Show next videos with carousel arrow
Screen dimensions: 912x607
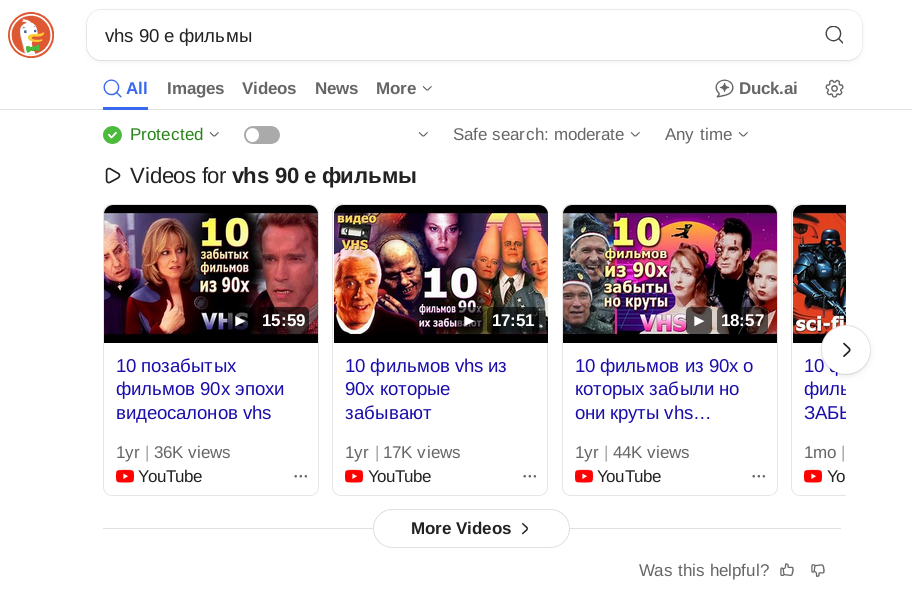coord(846,349)
